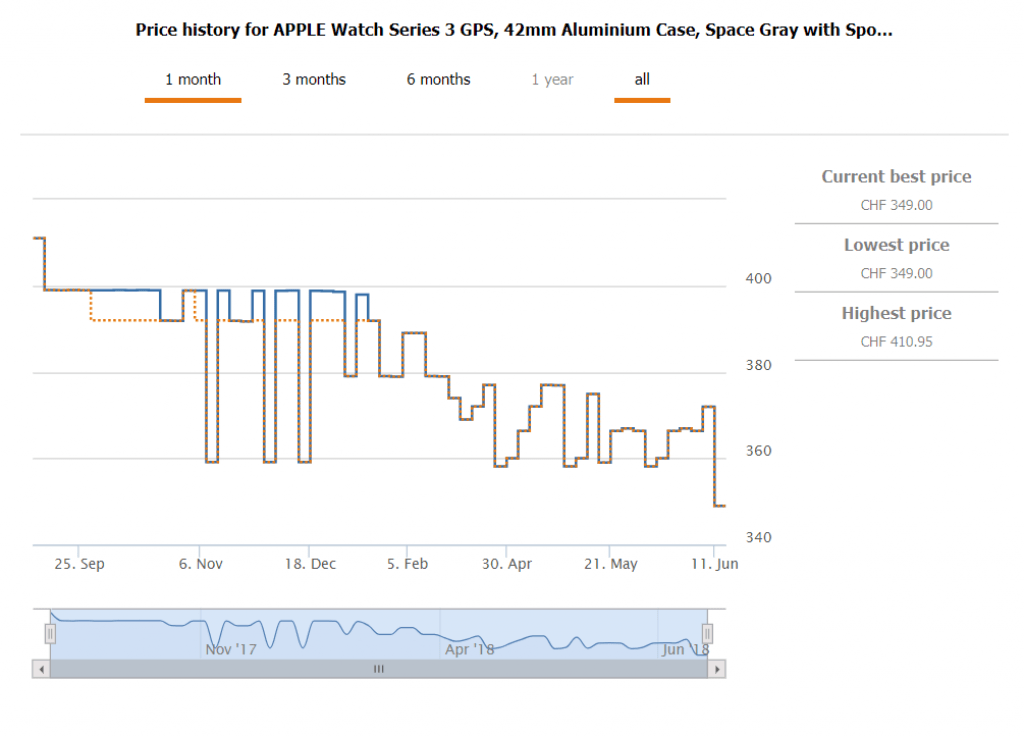
Task: Click the 6. Nov x-axis date label
Action: click(200, 564)
